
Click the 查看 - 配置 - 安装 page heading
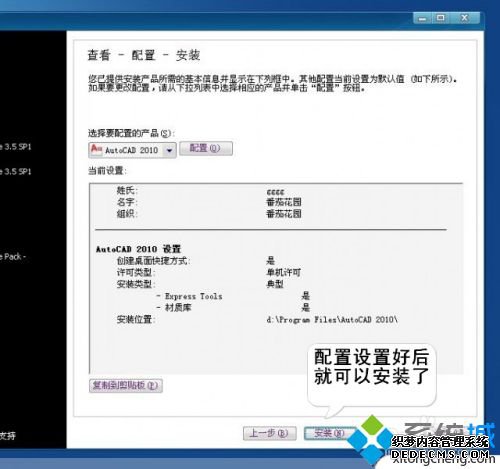point(144,55)
